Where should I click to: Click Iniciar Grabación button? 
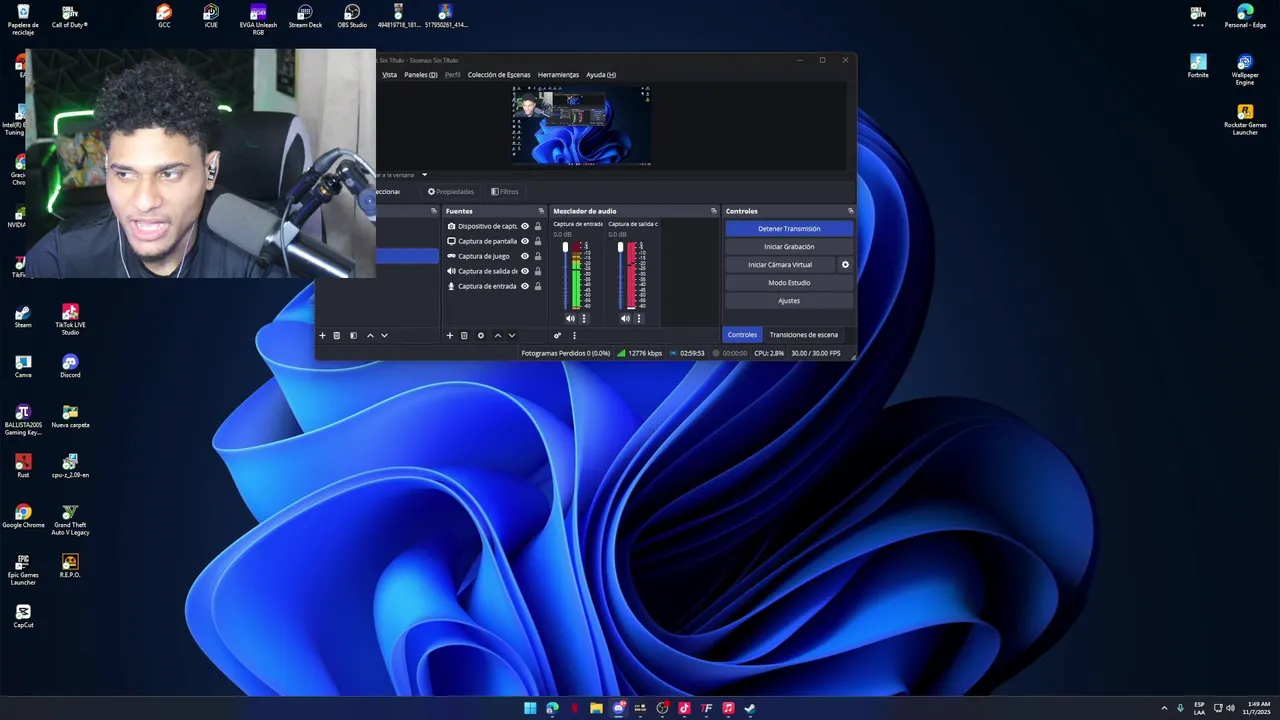789,247
